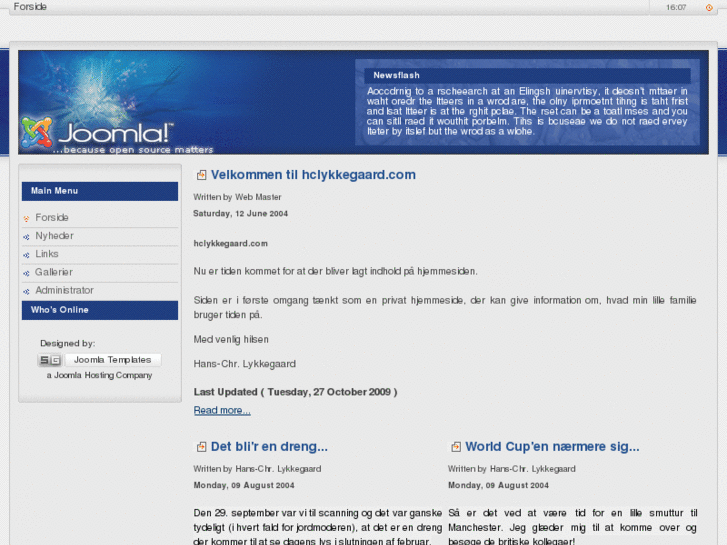Click the blue arrow bullet beside Links
Image resolution: width=727 pixels, height=545 pixels.
click(x=26, y=255)
